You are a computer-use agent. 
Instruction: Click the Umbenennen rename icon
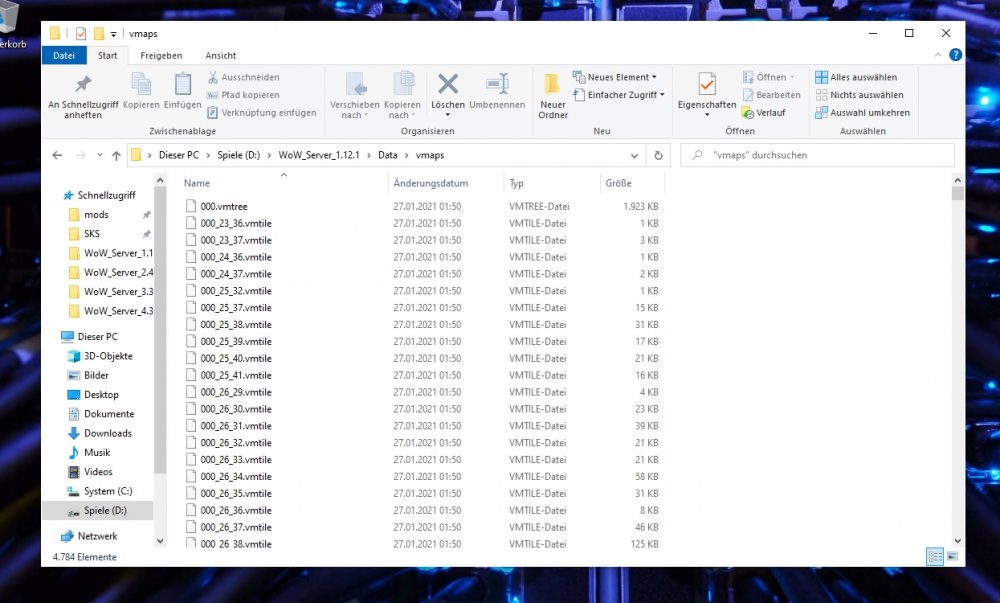[497, 84]
